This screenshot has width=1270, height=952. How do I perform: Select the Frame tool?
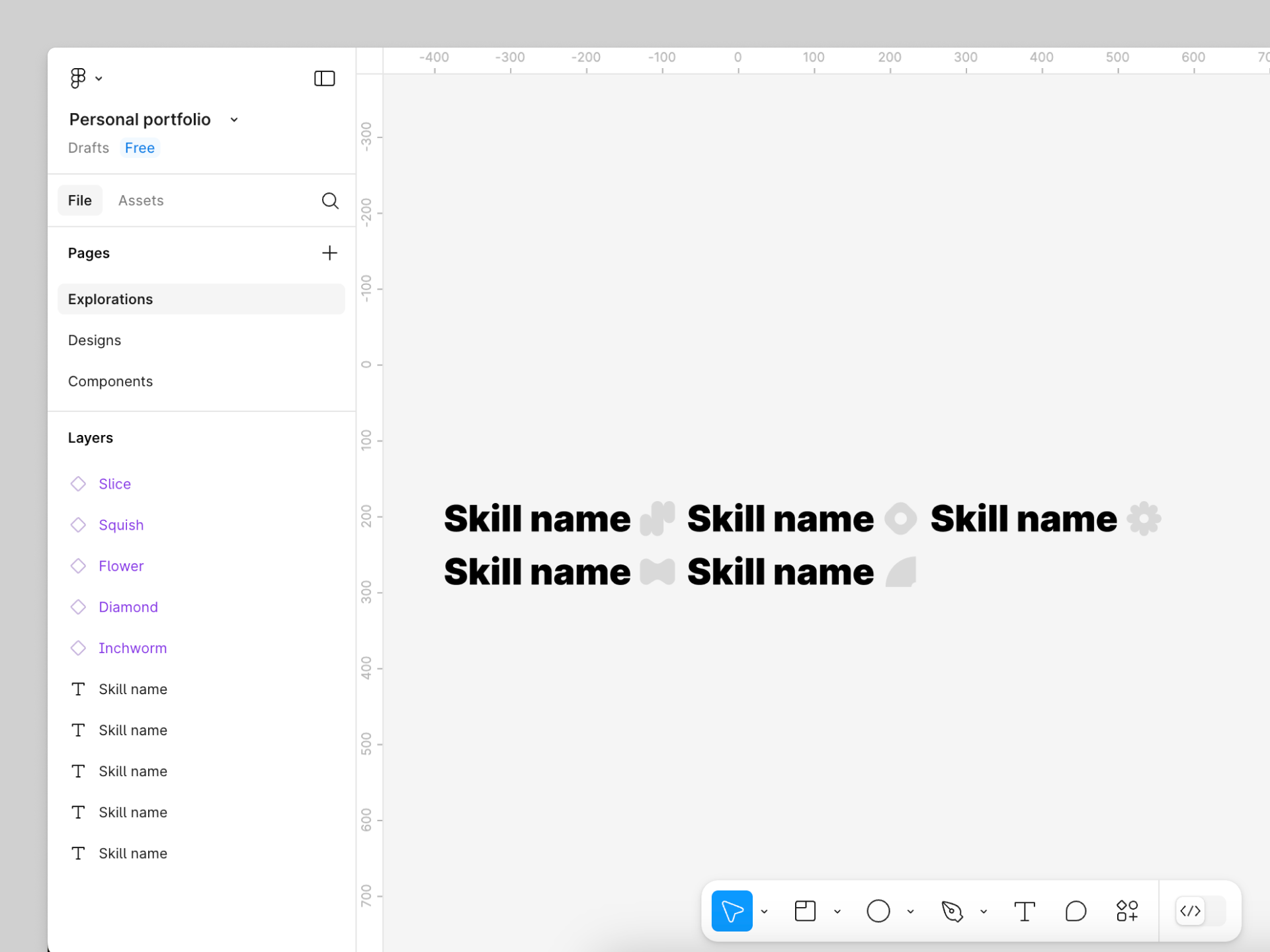[805, 911]
